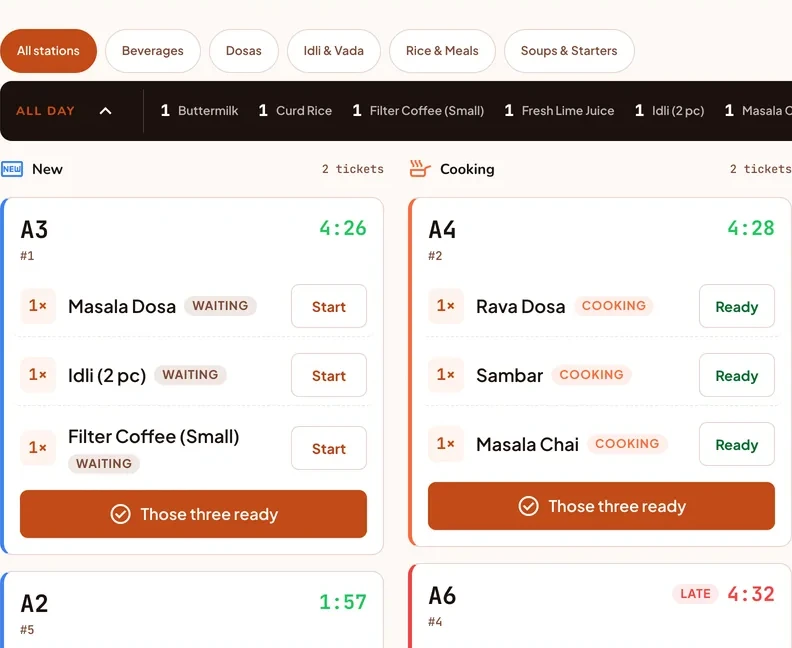This screenshot has height=648, width=792.
Task: Click order number #4 on ticket A6
Action: click(435, 621)
